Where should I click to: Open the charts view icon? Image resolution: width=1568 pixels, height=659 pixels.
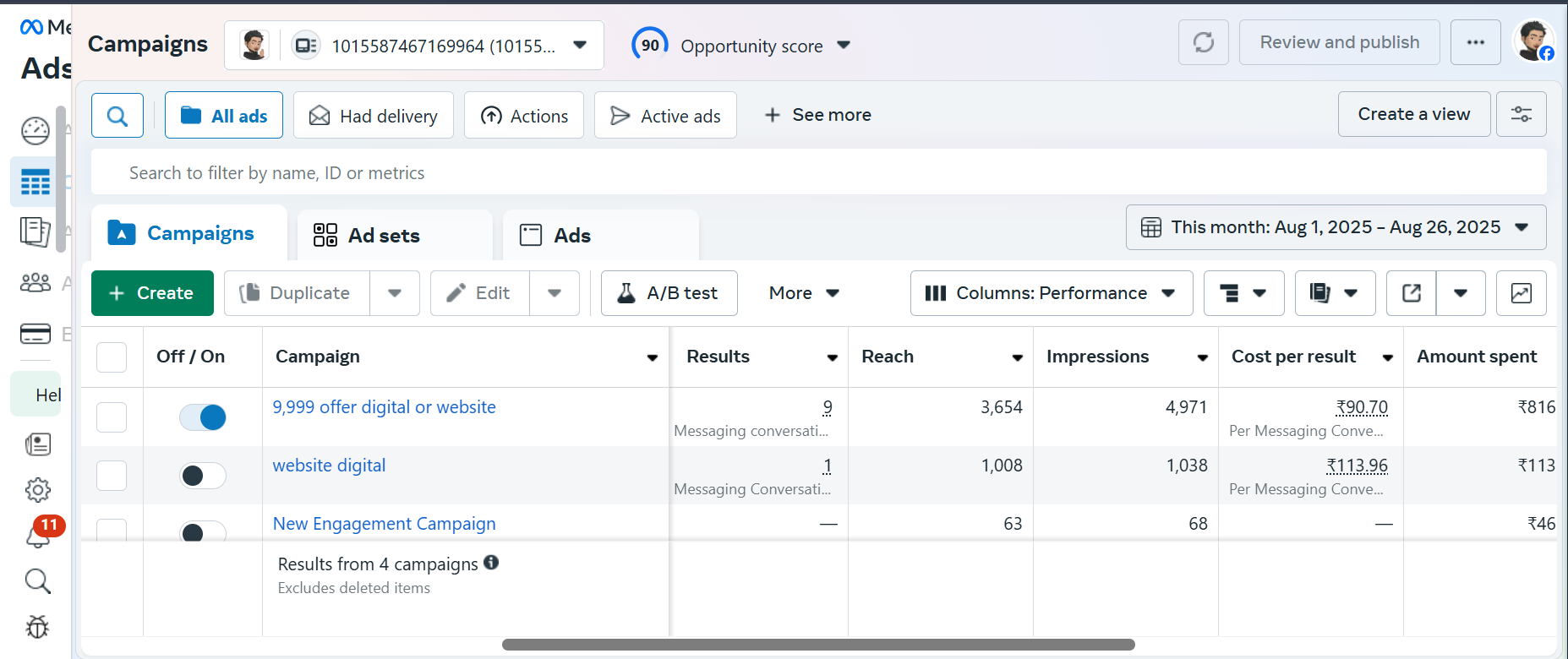[1521, 293]
